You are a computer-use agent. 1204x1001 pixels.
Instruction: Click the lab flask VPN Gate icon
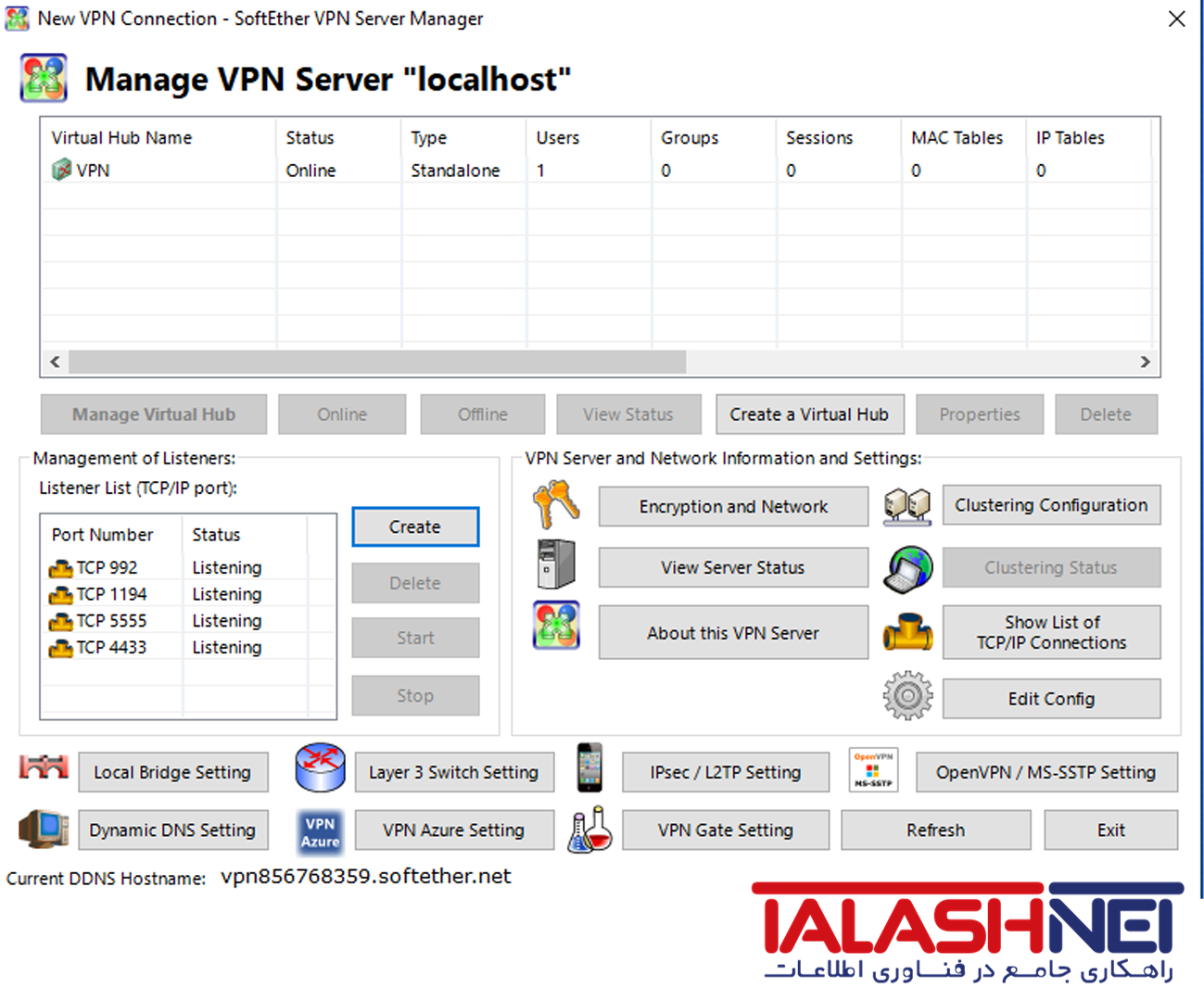point(590,829)
